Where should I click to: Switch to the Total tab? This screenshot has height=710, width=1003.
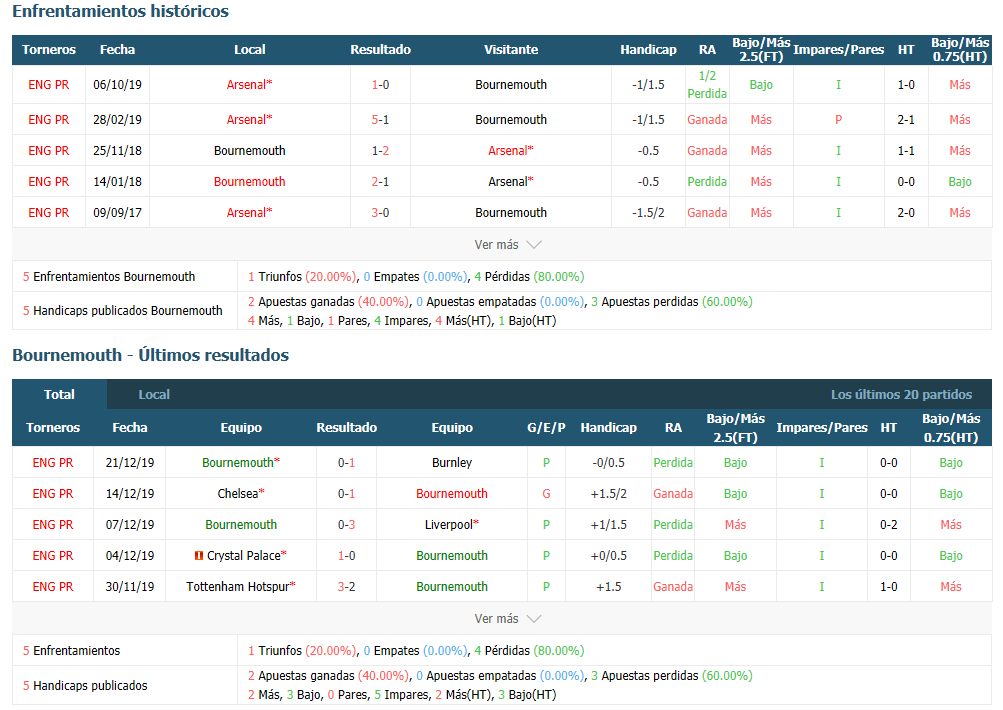(x=59, y=394)
